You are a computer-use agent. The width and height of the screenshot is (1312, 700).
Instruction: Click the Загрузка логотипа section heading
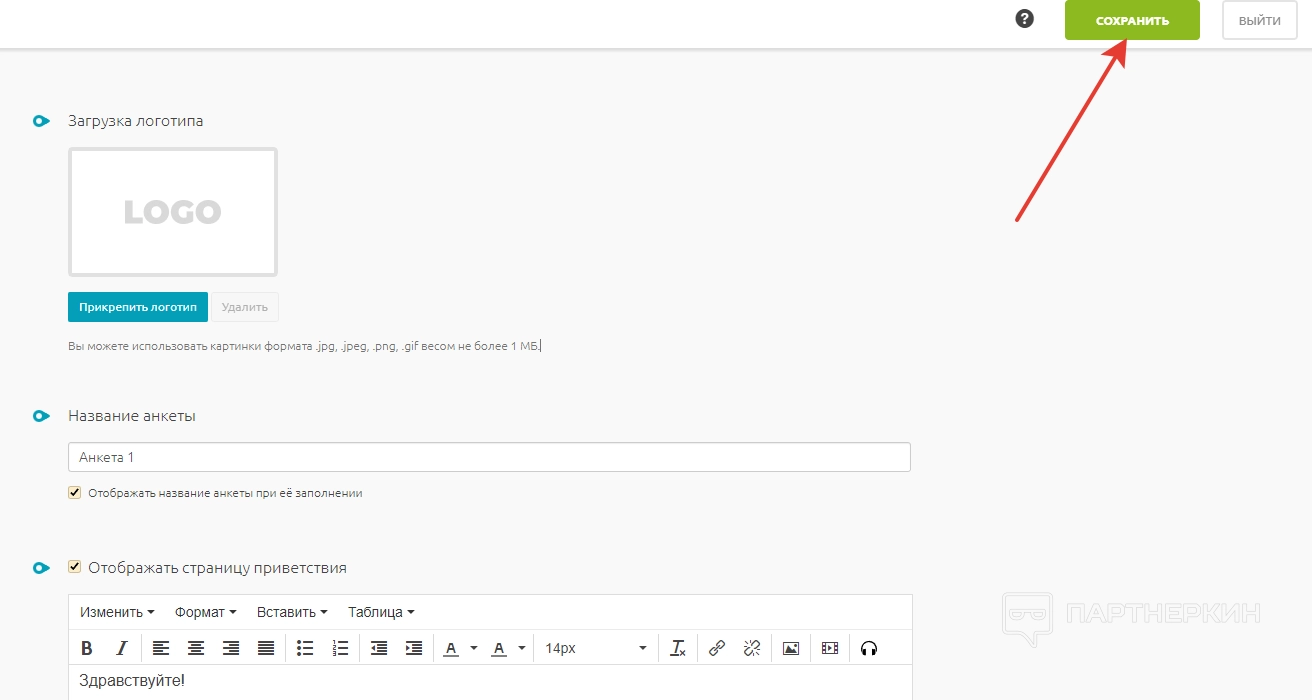coord(136,121)
